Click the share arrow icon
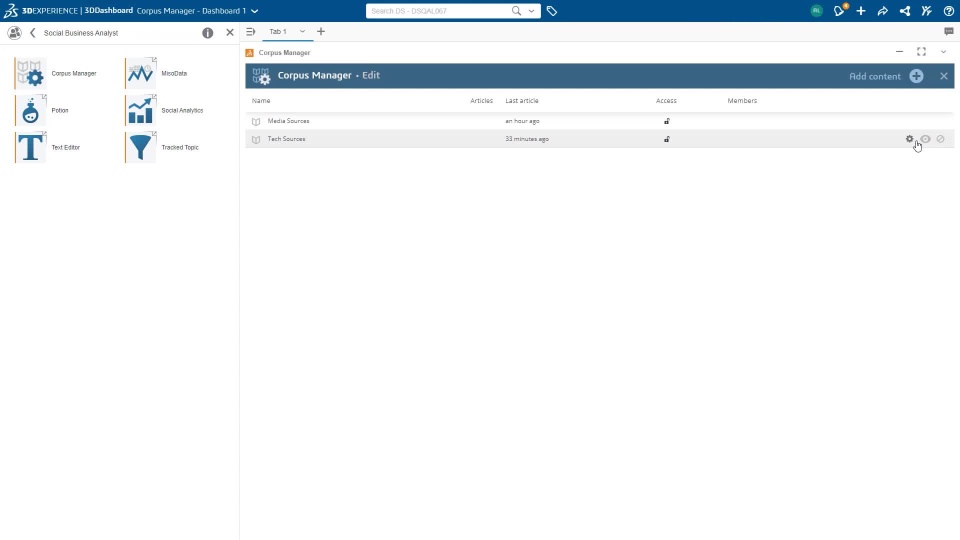Image resolution: width=960 pixels, height=540 pixels. pos(883,11)
